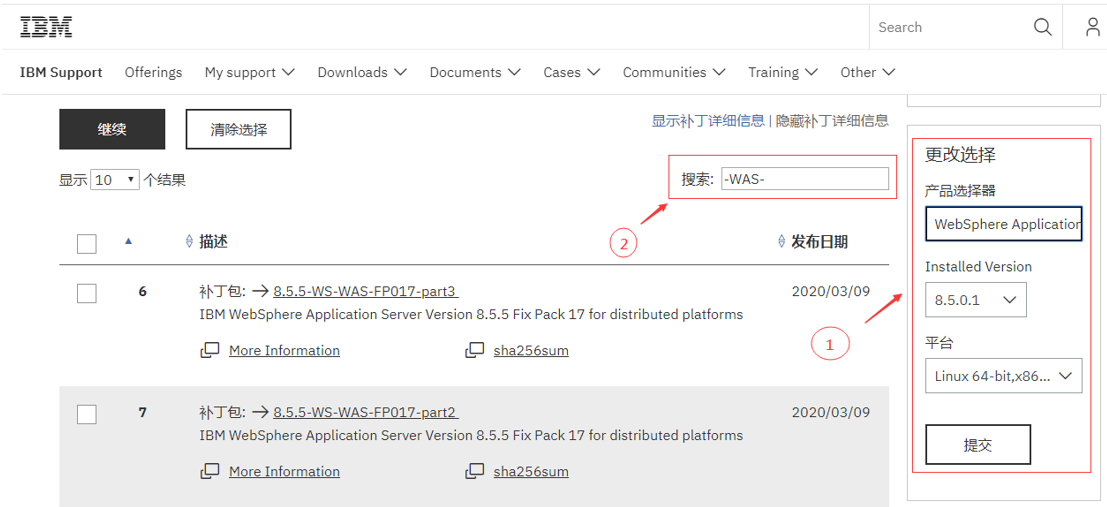Click the 提交 button
The image size is (1107, 507).
(x=978, y=444)
